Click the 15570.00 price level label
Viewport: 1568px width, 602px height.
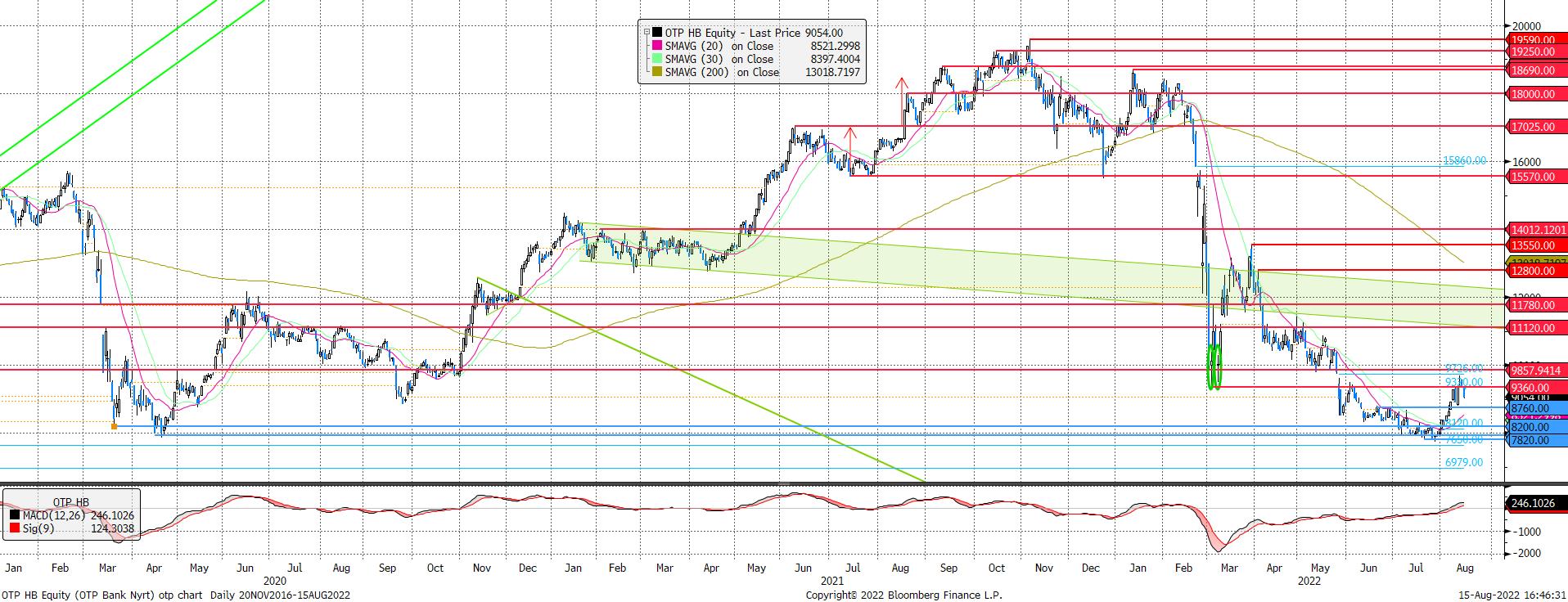pyautogui.click(x=1536, y=177)
